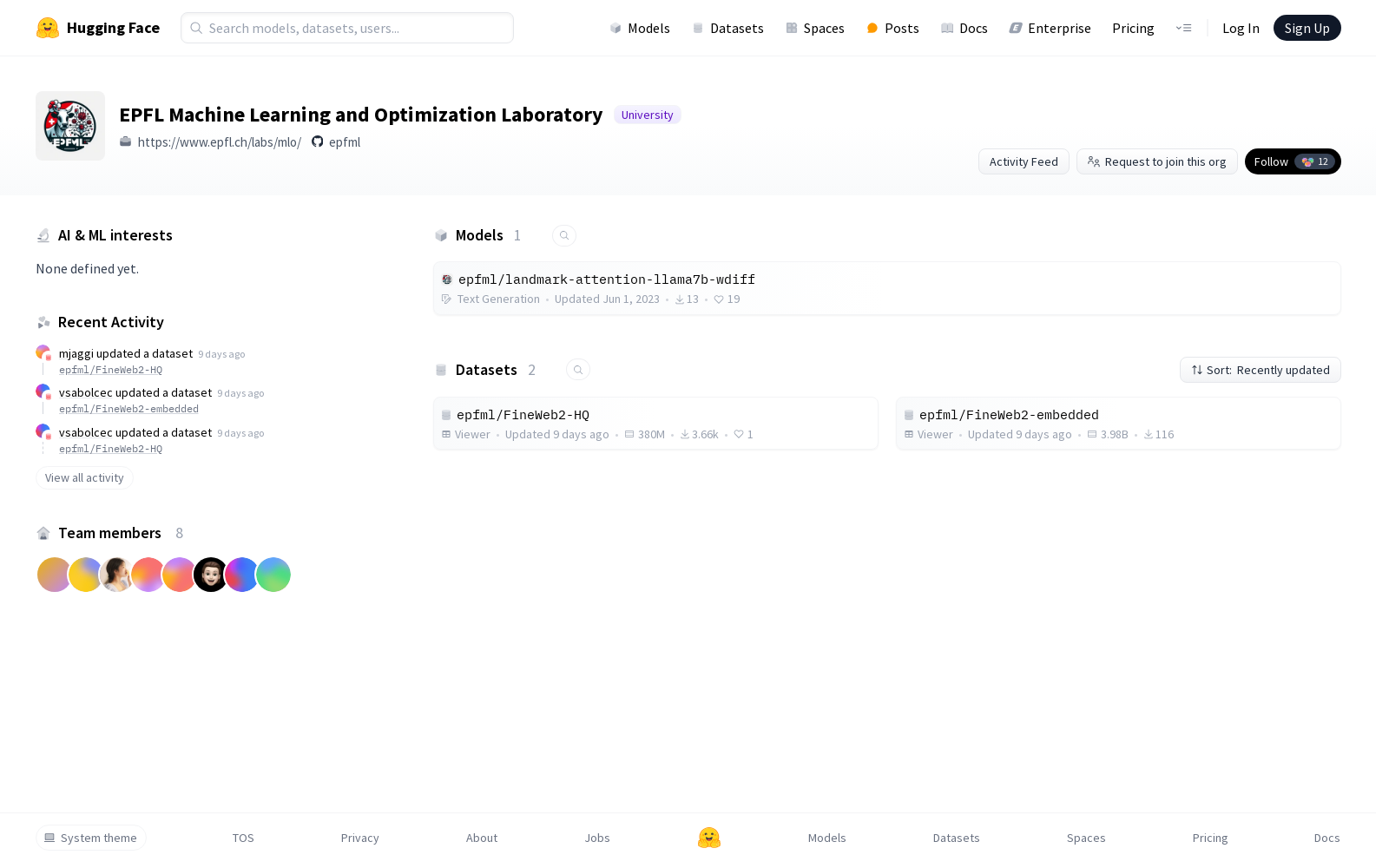Focus the search models, datasets, users field
This screenshot has width=1389, height=868.
tap(347, 28)
